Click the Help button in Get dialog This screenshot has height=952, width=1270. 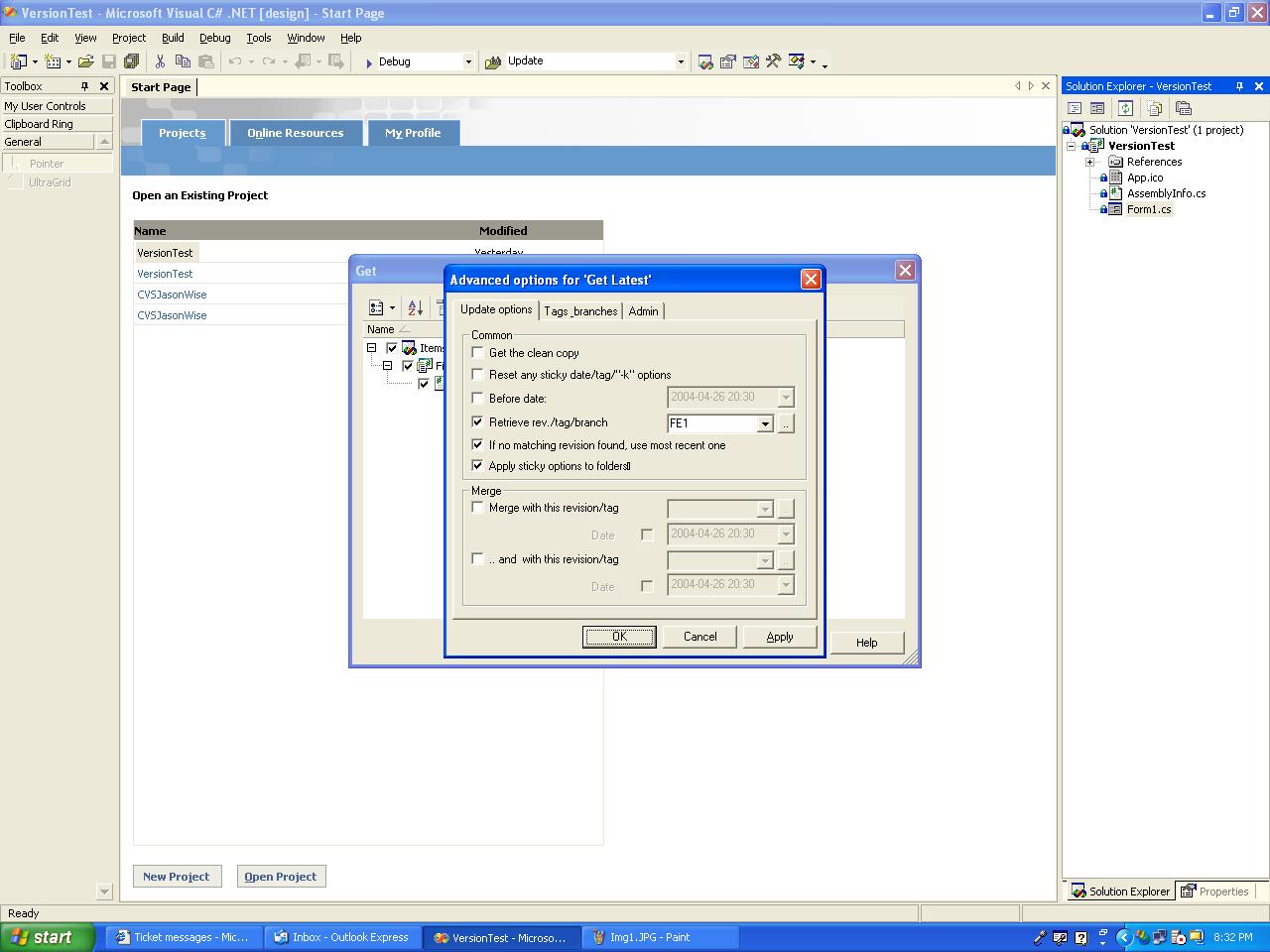(x=866, y=643)
